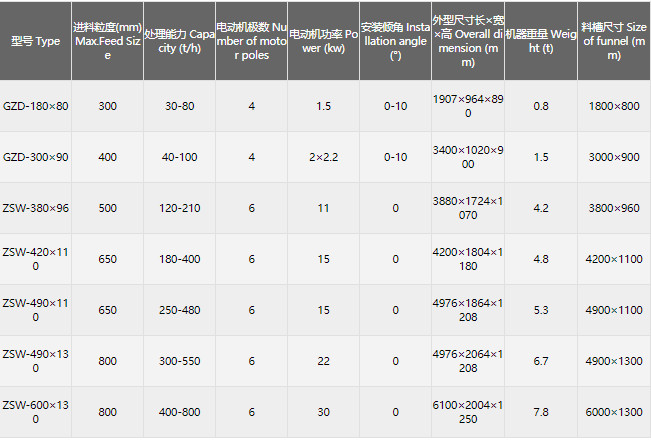
Task: Click the Overall dimension column header
Action: point(467,41)
